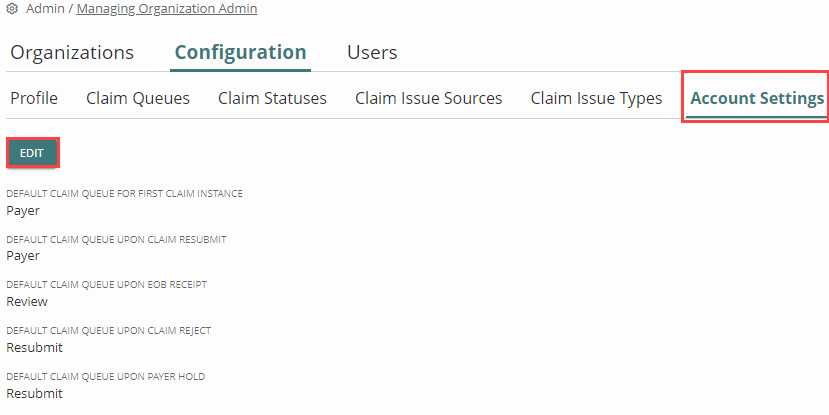The width and height of the screenshot is (829, 415).
Task: Click the Resubmit value under Payer Hold
Action: (34, 393)
